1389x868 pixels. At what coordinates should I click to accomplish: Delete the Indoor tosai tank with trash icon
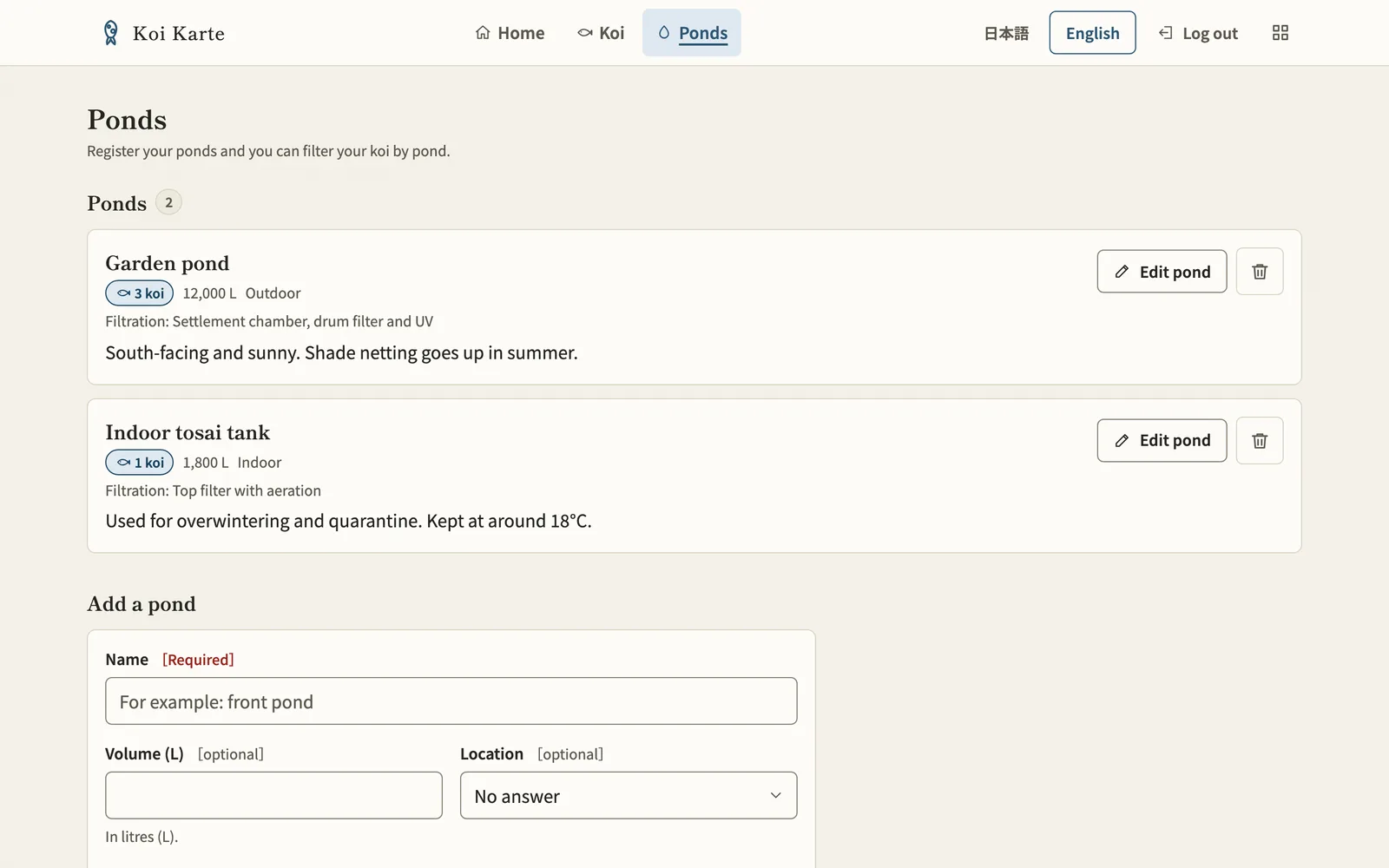[1260, 441]
